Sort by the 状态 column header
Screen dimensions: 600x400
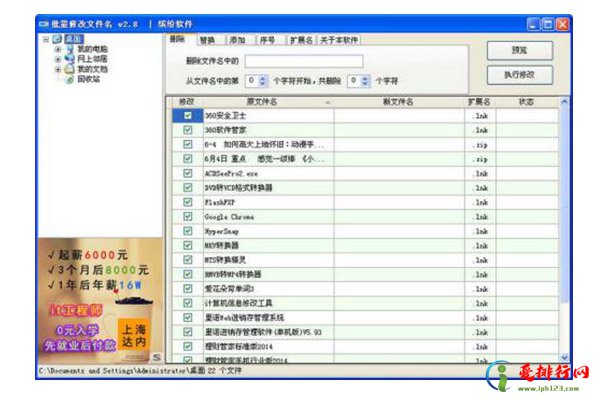pos(527,102)
